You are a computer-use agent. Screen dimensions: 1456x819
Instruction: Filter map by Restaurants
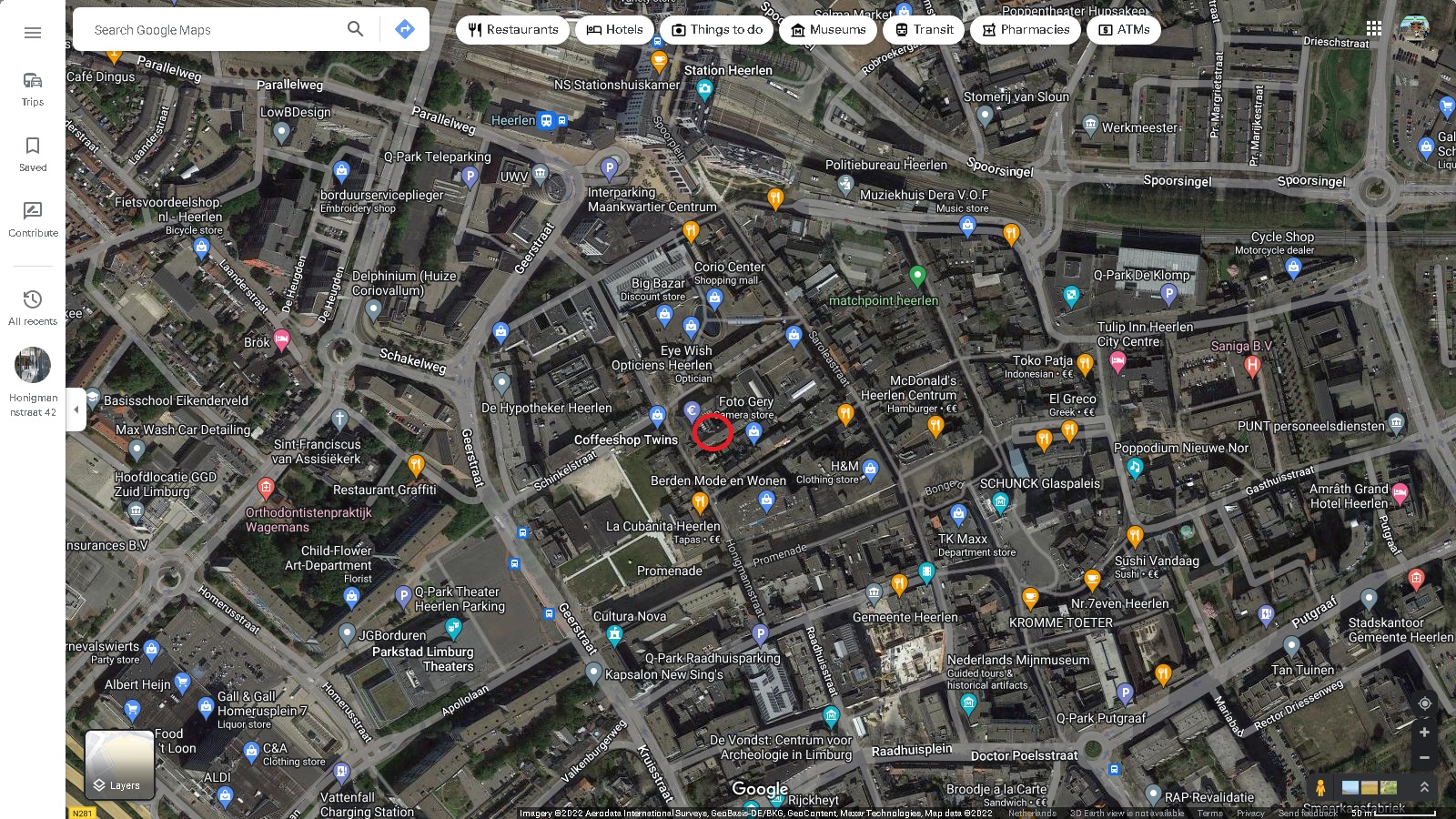(513, 29)
